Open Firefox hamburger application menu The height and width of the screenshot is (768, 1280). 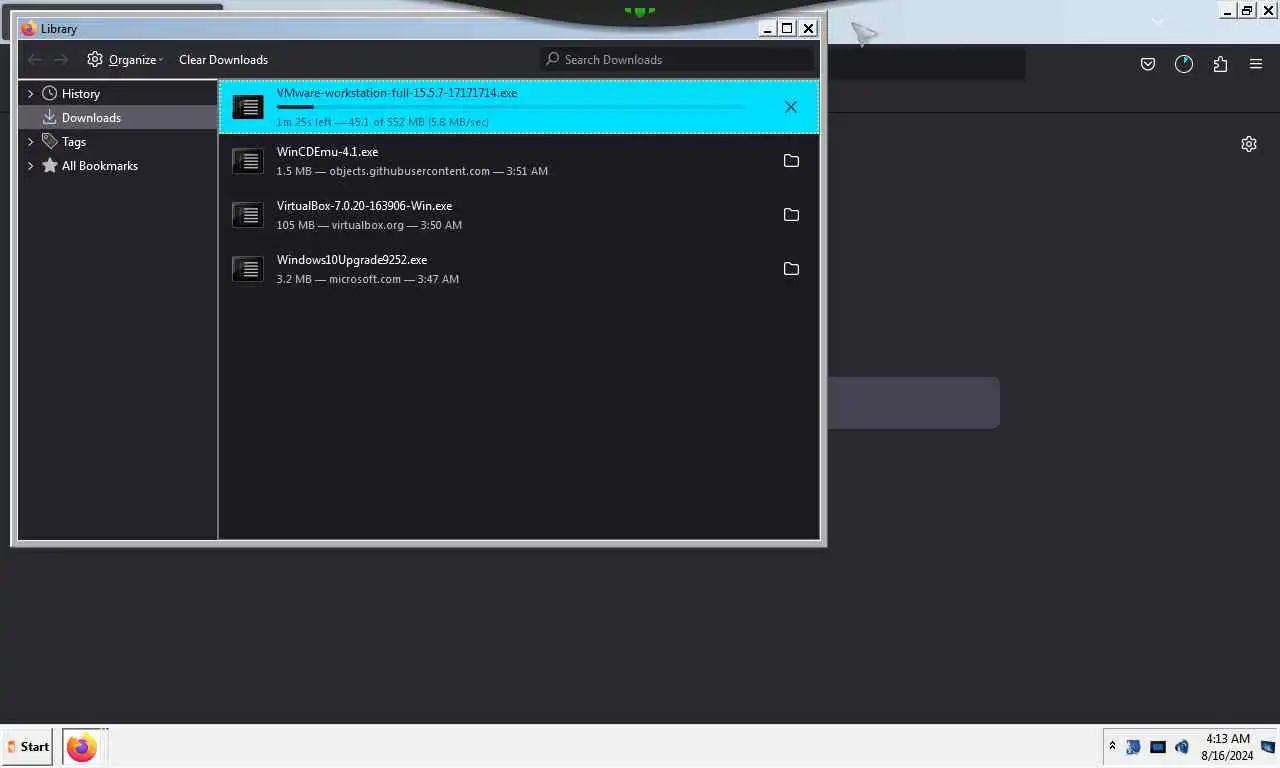(1256, 64)
